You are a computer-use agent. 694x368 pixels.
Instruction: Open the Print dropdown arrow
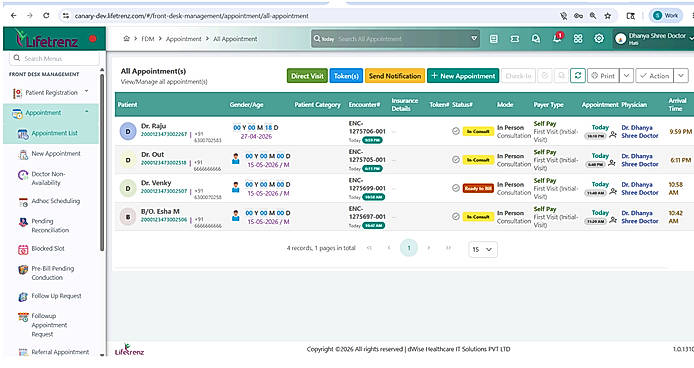[x=626, y=76]
